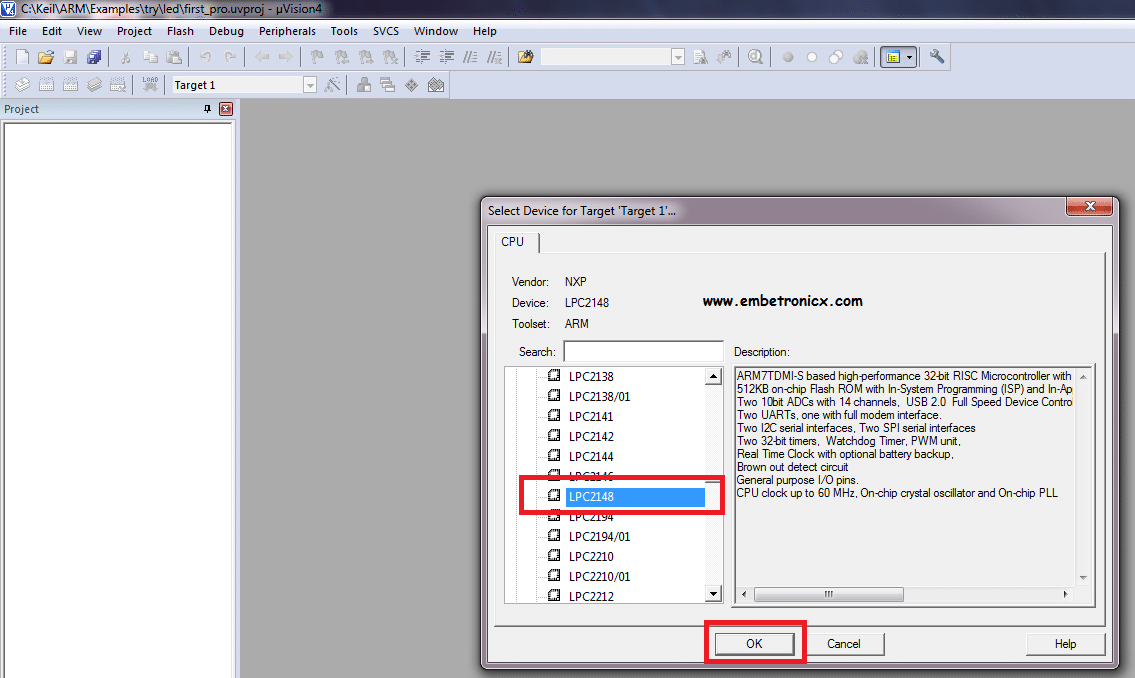Click description scroll right arrow

1066,594
